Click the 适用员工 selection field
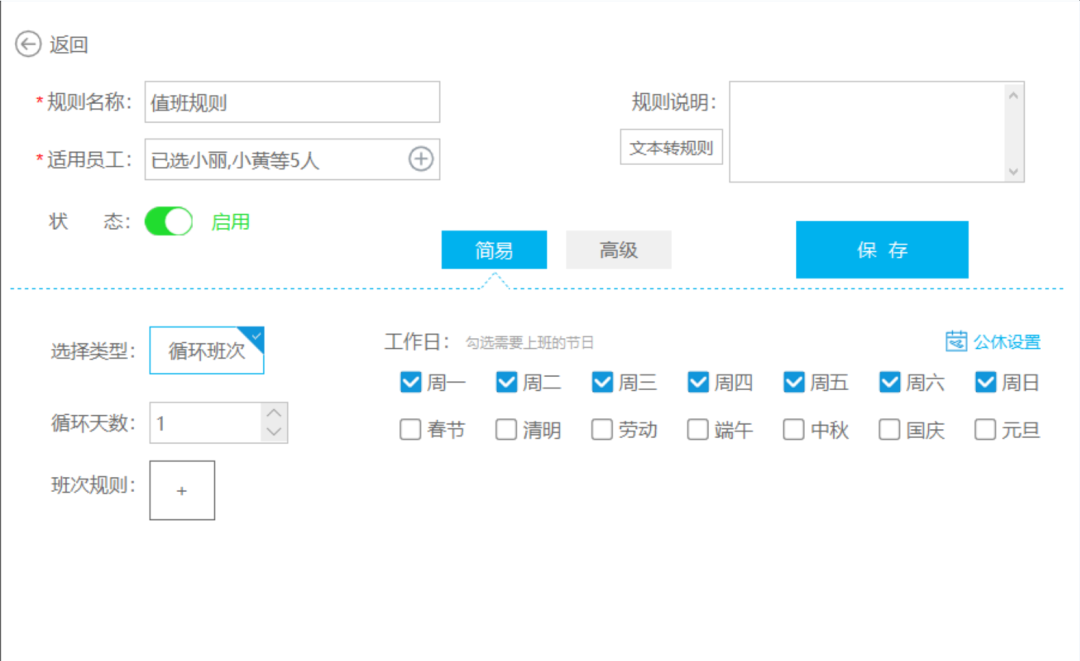Viewport: 1080px width, 661px height. [x=292, y=159]
